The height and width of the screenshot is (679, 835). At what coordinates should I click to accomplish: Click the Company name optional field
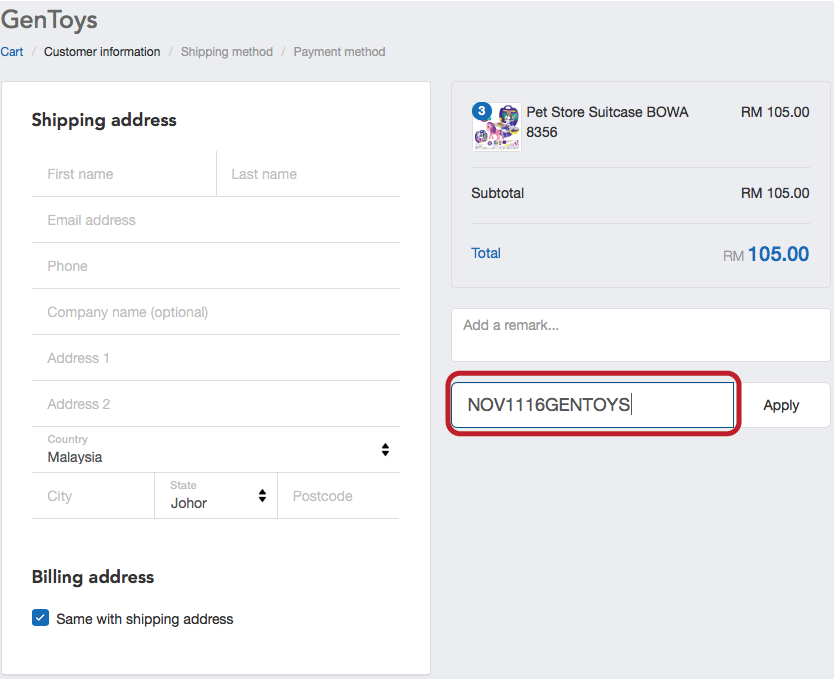(216, 312)
